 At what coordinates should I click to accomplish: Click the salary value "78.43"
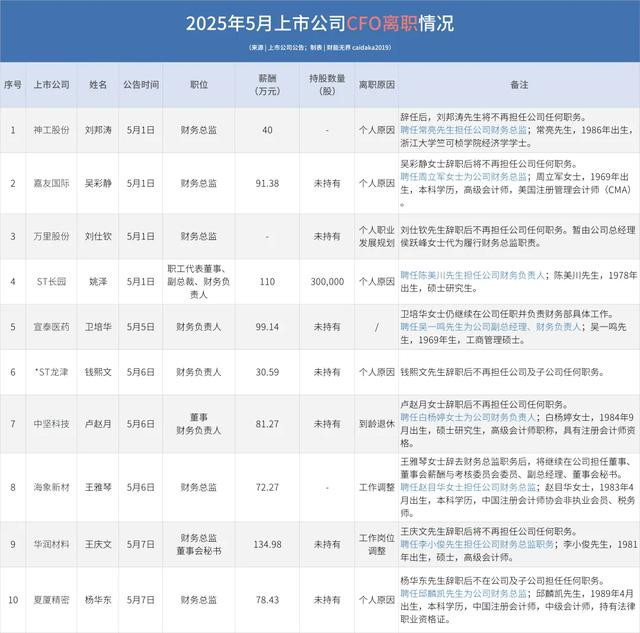tap(267, 600)
